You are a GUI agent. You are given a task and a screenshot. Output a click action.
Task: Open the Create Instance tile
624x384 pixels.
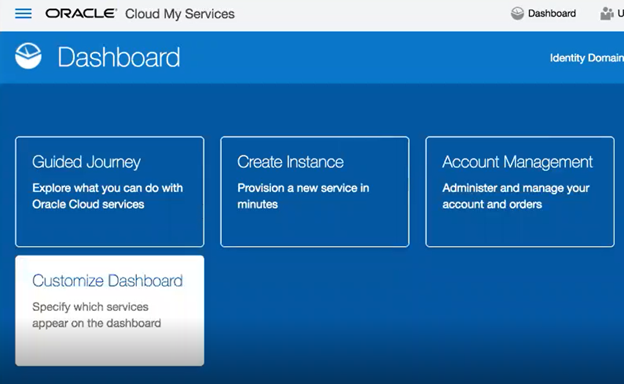click(x=315, y=192)
